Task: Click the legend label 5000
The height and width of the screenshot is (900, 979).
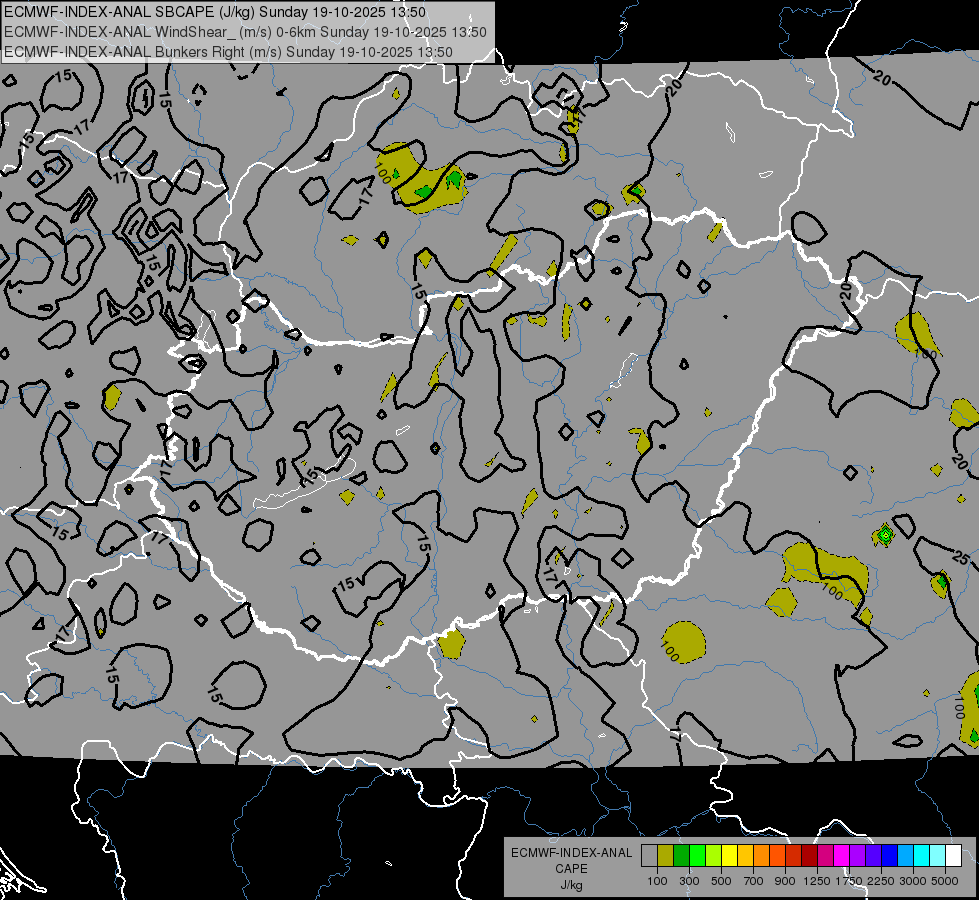Action: click(x=945, y=881)
